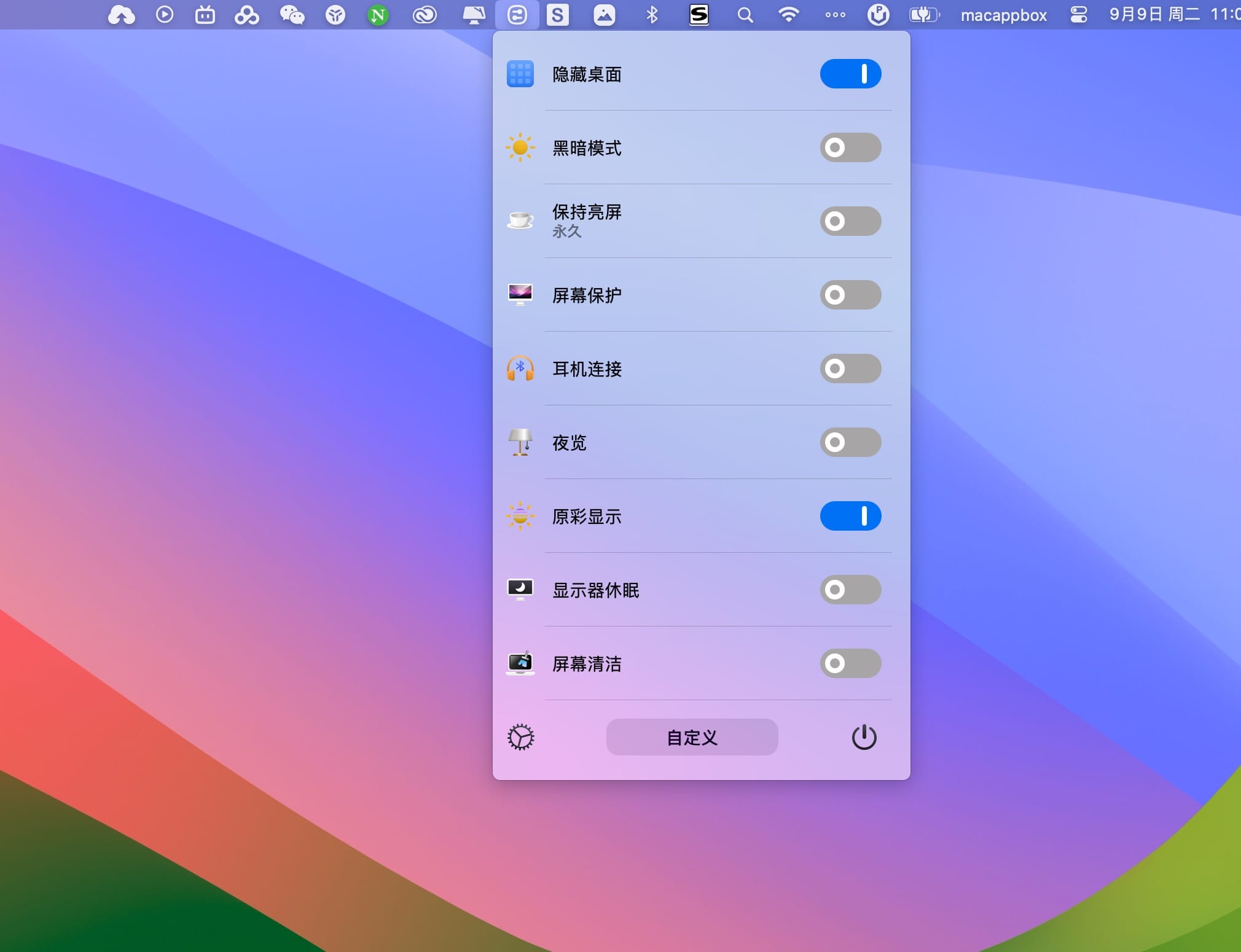Screen dimensions: 1241x952
Task: Click the battery status icon
Action: click(924, 15)
